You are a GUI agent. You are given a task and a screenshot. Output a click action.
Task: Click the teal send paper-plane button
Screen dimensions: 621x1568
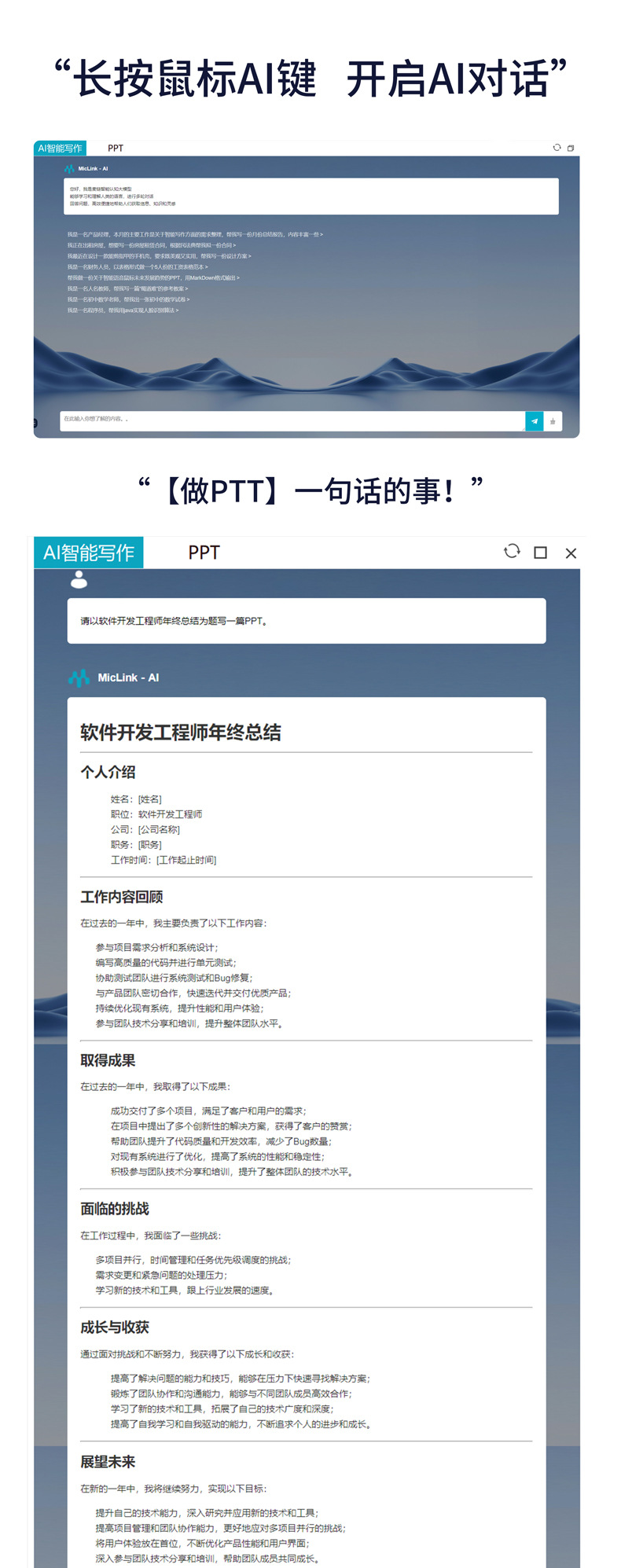click(x=535, y=420)
